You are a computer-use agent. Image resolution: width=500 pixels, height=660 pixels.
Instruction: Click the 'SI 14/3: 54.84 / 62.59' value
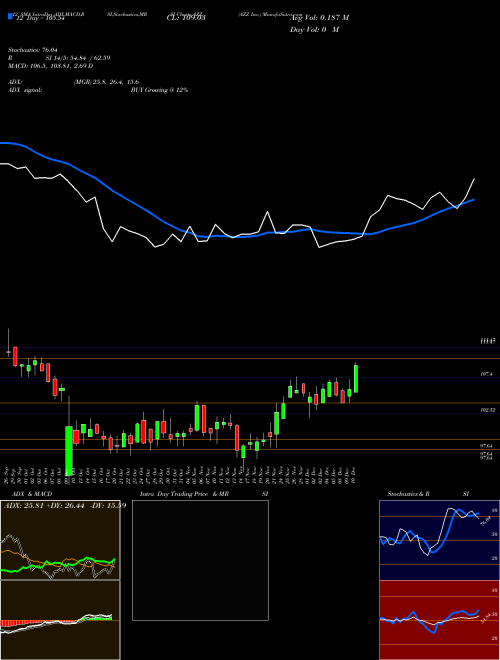coord(78,58)
